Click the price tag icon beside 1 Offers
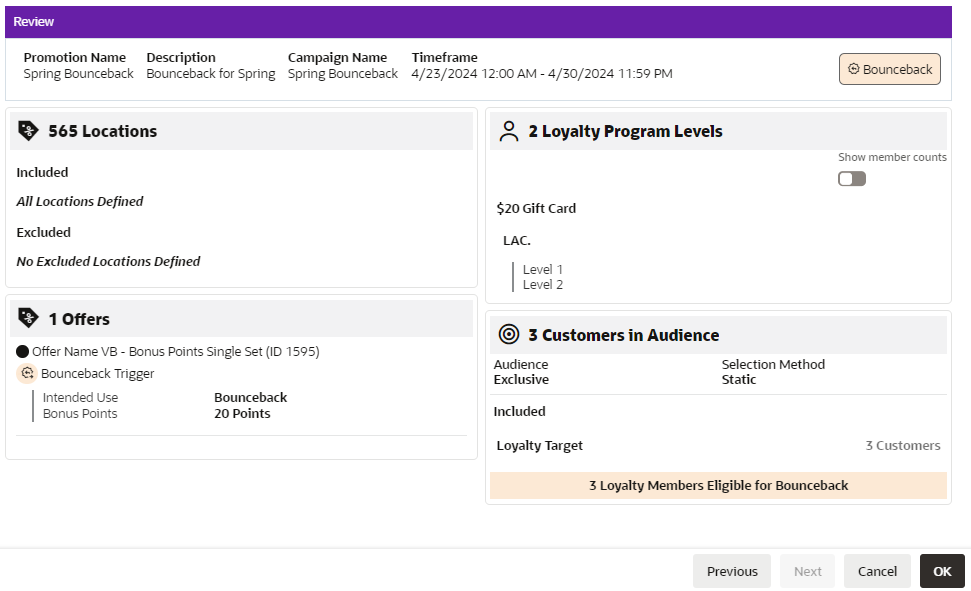Image resolution: width=971 pixels, height=591 pixels. (x=28, y=318)
